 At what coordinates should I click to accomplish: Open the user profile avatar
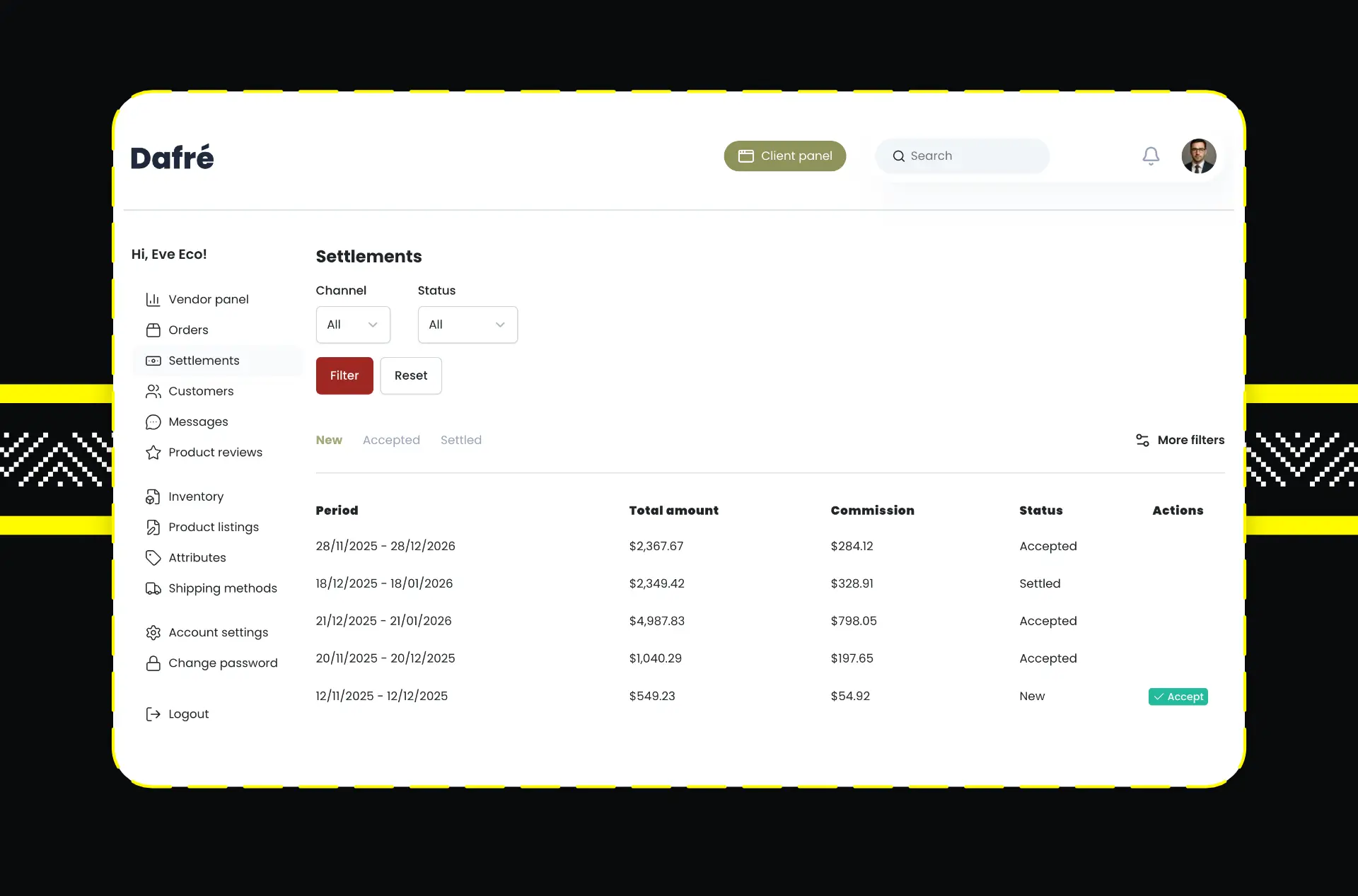[1198, 156]
